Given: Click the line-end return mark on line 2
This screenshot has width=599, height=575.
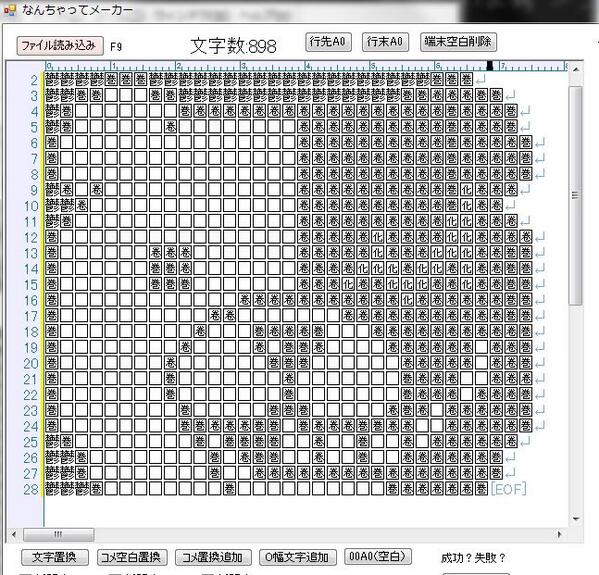Looking at the screenshot, I should tap(481, 80).
